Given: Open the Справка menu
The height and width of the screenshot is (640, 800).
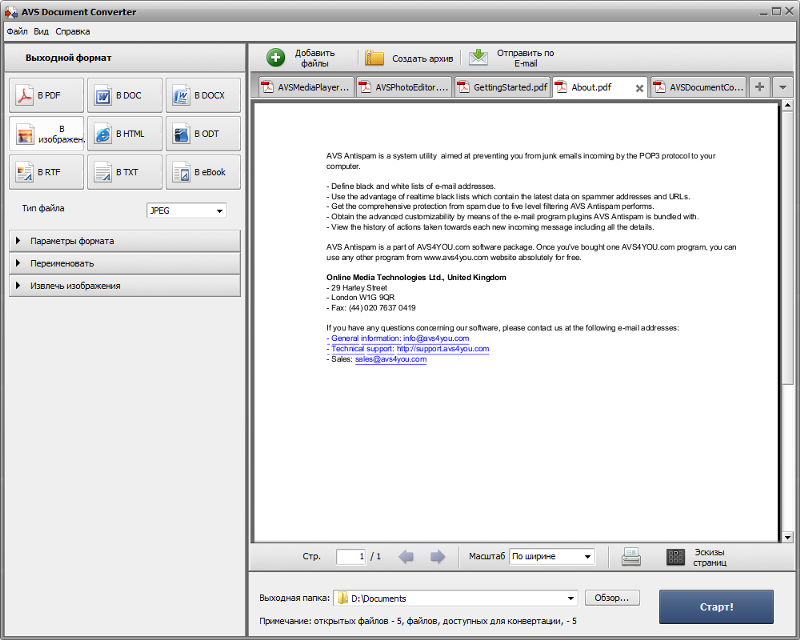Looking at the screenshot, I should pyautogui.click(x=72, y=32).
